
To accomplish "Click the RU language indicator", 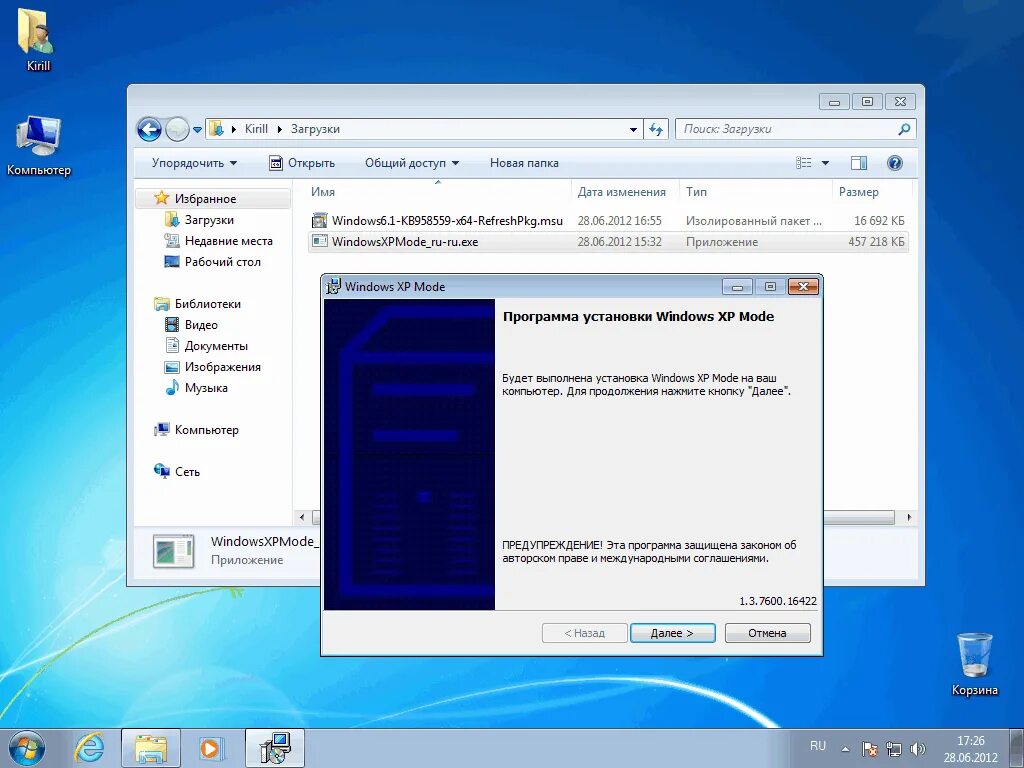I will click(x=818, y=746).
